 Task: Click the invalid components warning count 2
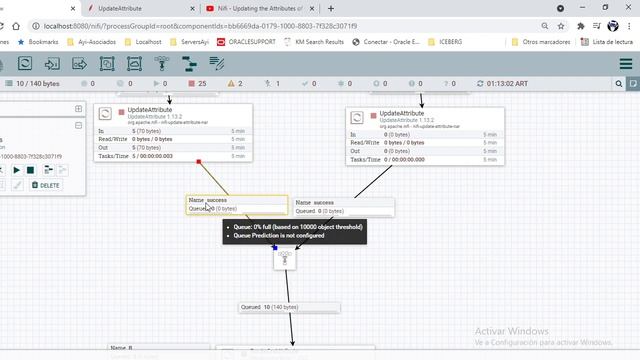[x=235, y=84]
